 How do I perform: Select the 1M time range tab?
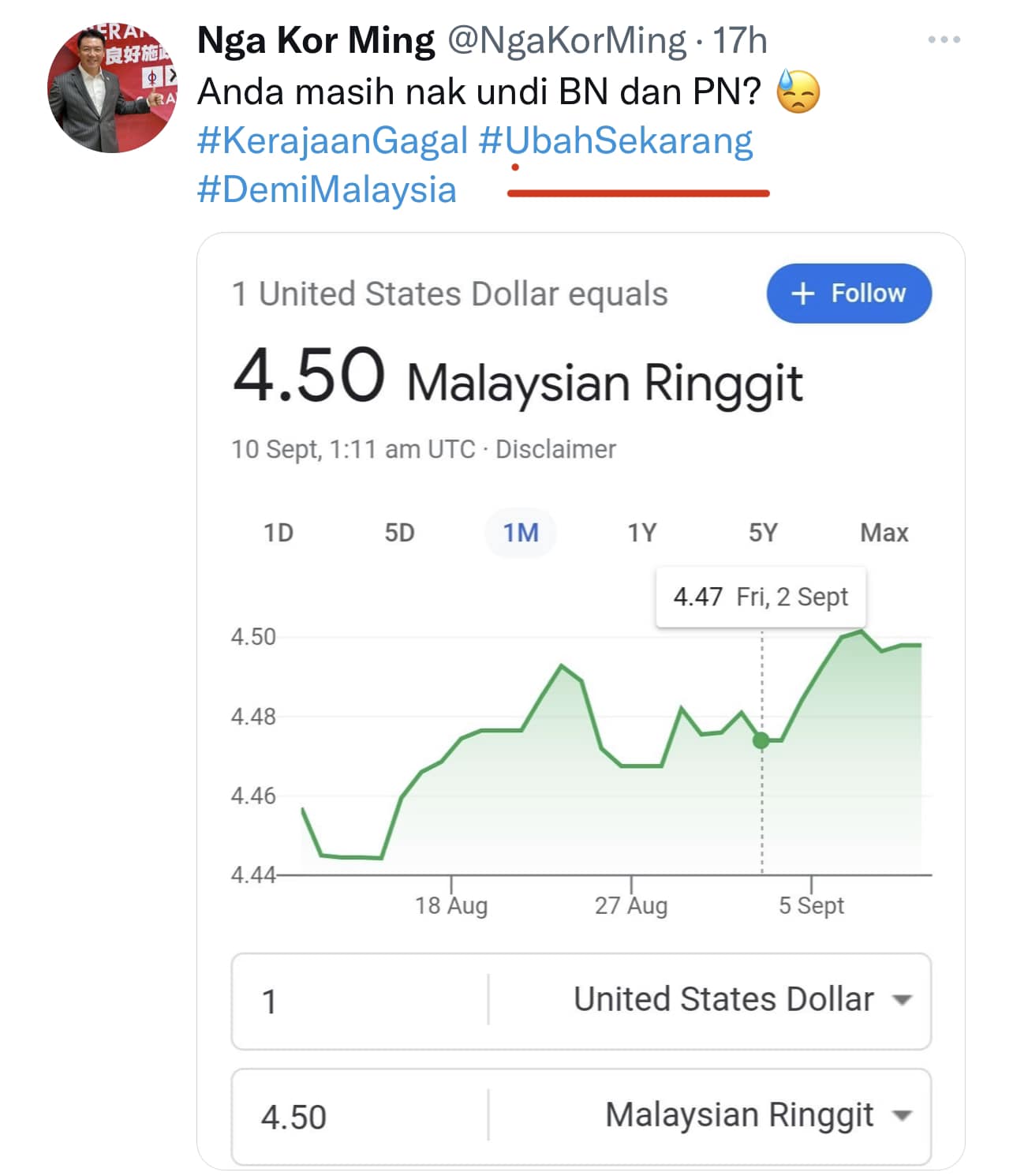[521, 533]
